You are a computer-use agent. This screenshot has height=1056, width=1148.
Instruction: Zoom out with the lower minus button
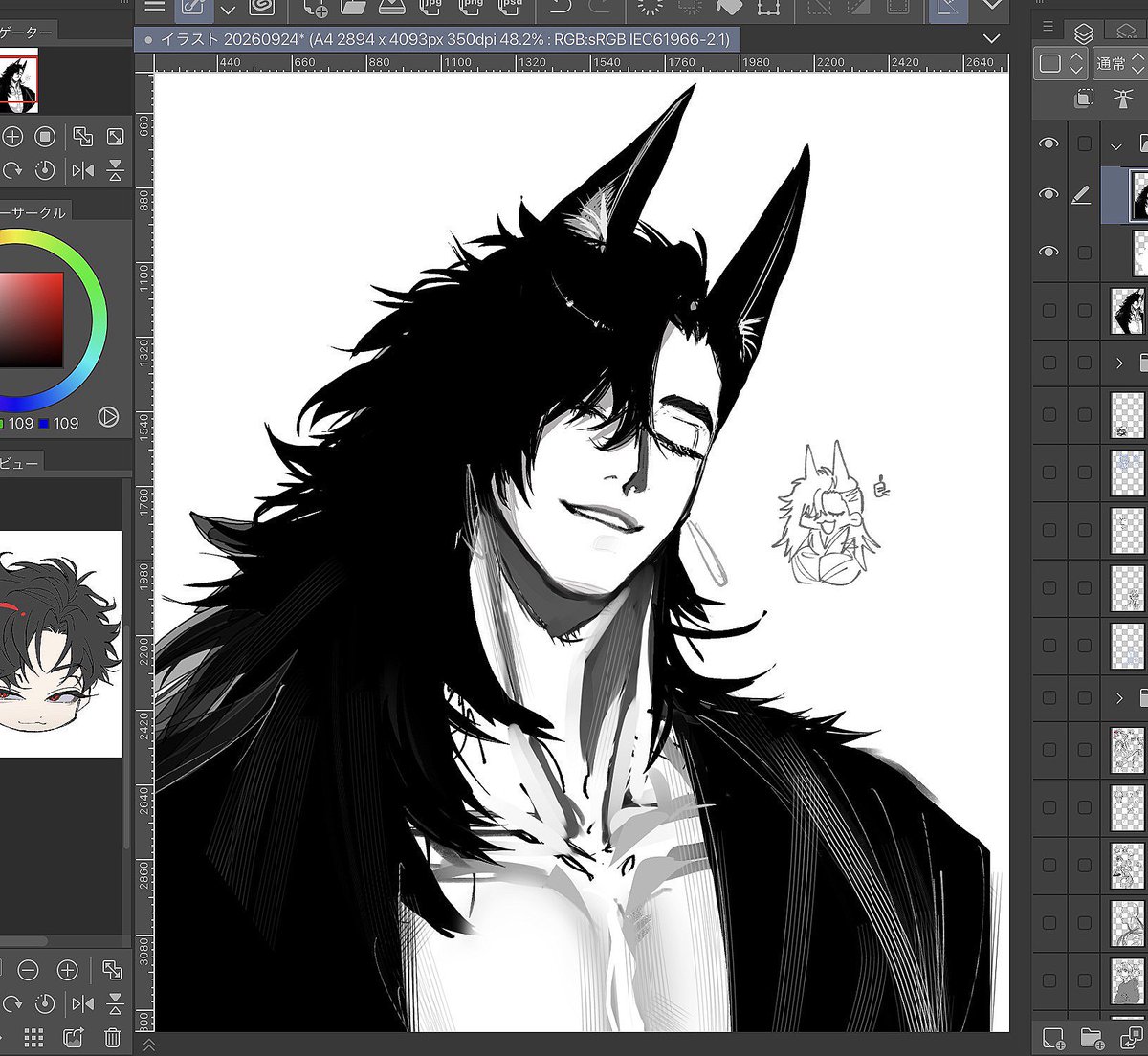pyautogui.click(x=28, y=971)
